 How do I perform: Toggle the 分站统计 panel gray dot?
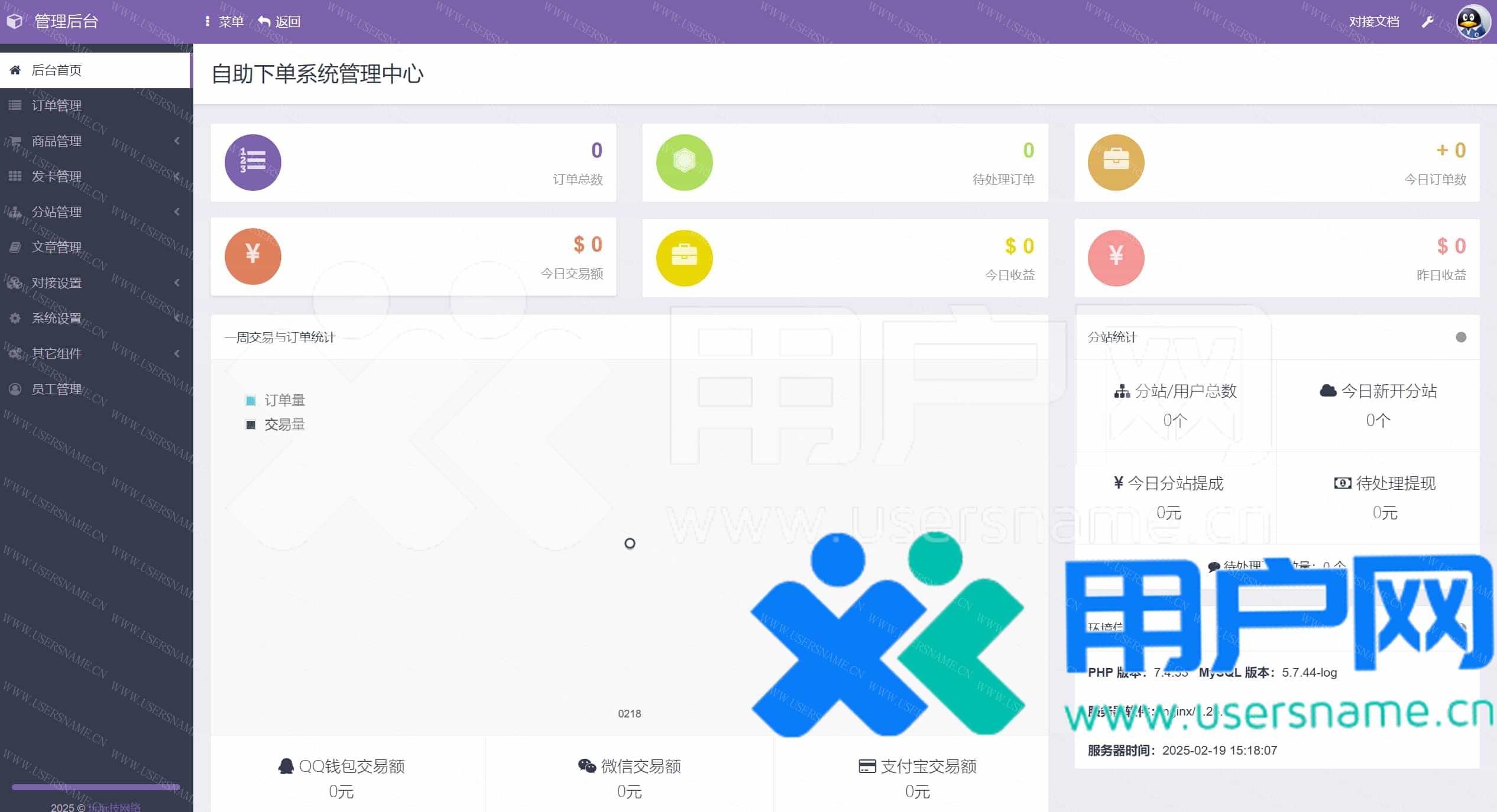pyautogui.click(x=1460, y=337)
